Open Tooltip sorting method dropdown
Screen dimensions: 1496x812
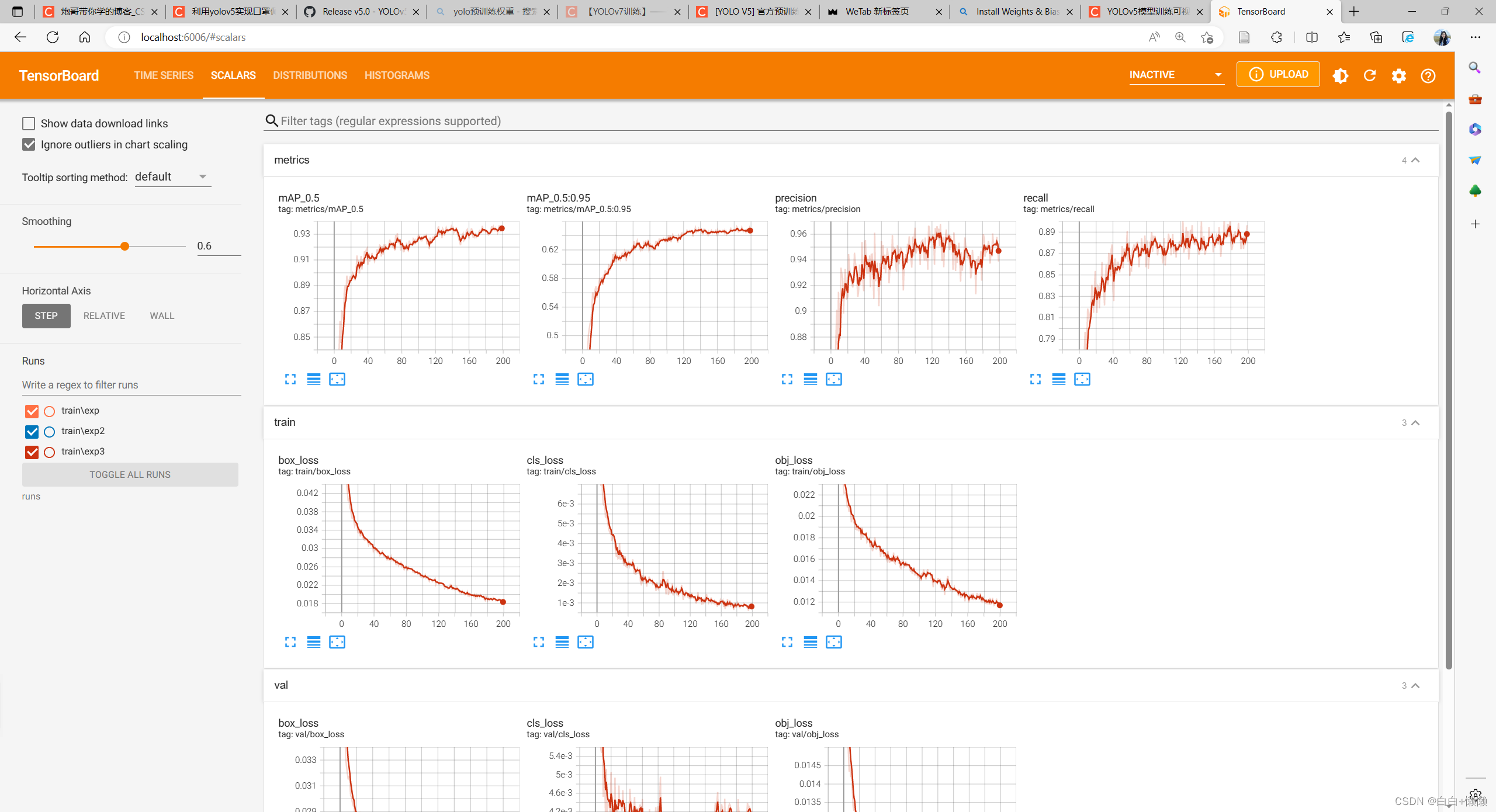point(172,176)
